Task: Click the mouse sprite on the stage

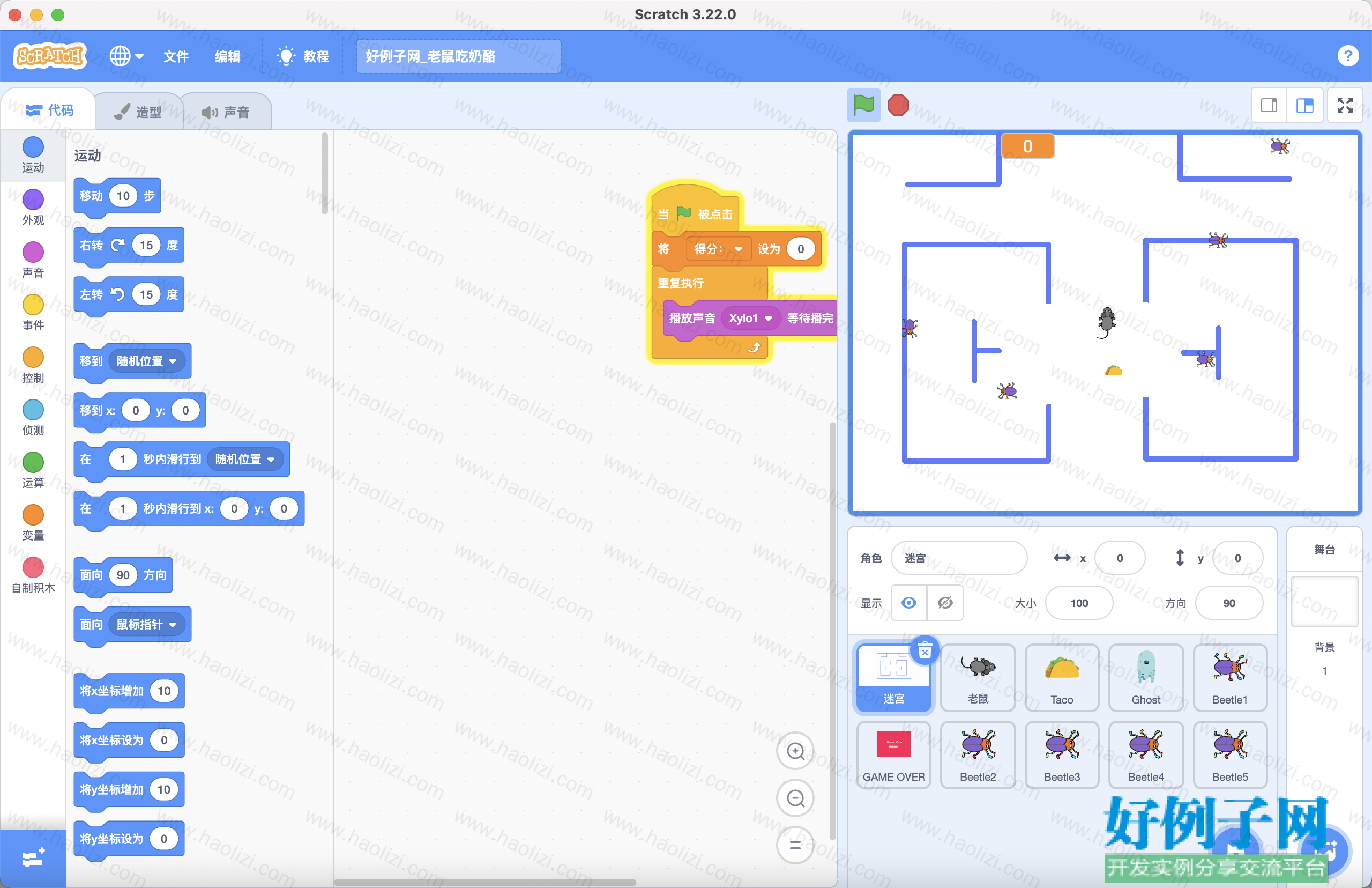Action: click(x=1106, y=322)
